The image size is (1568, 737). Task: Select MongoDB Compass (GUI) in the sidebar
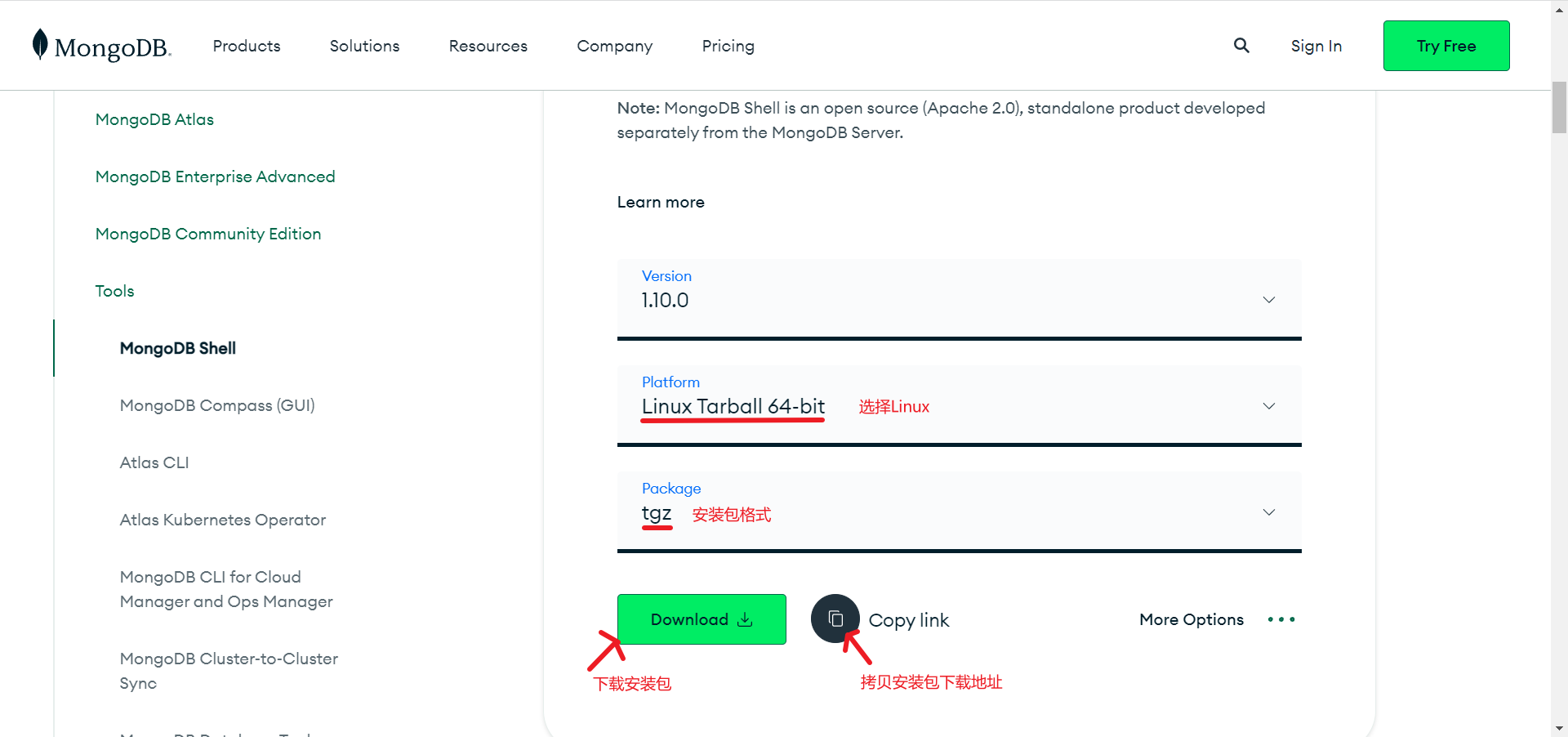tap(217, 405)
